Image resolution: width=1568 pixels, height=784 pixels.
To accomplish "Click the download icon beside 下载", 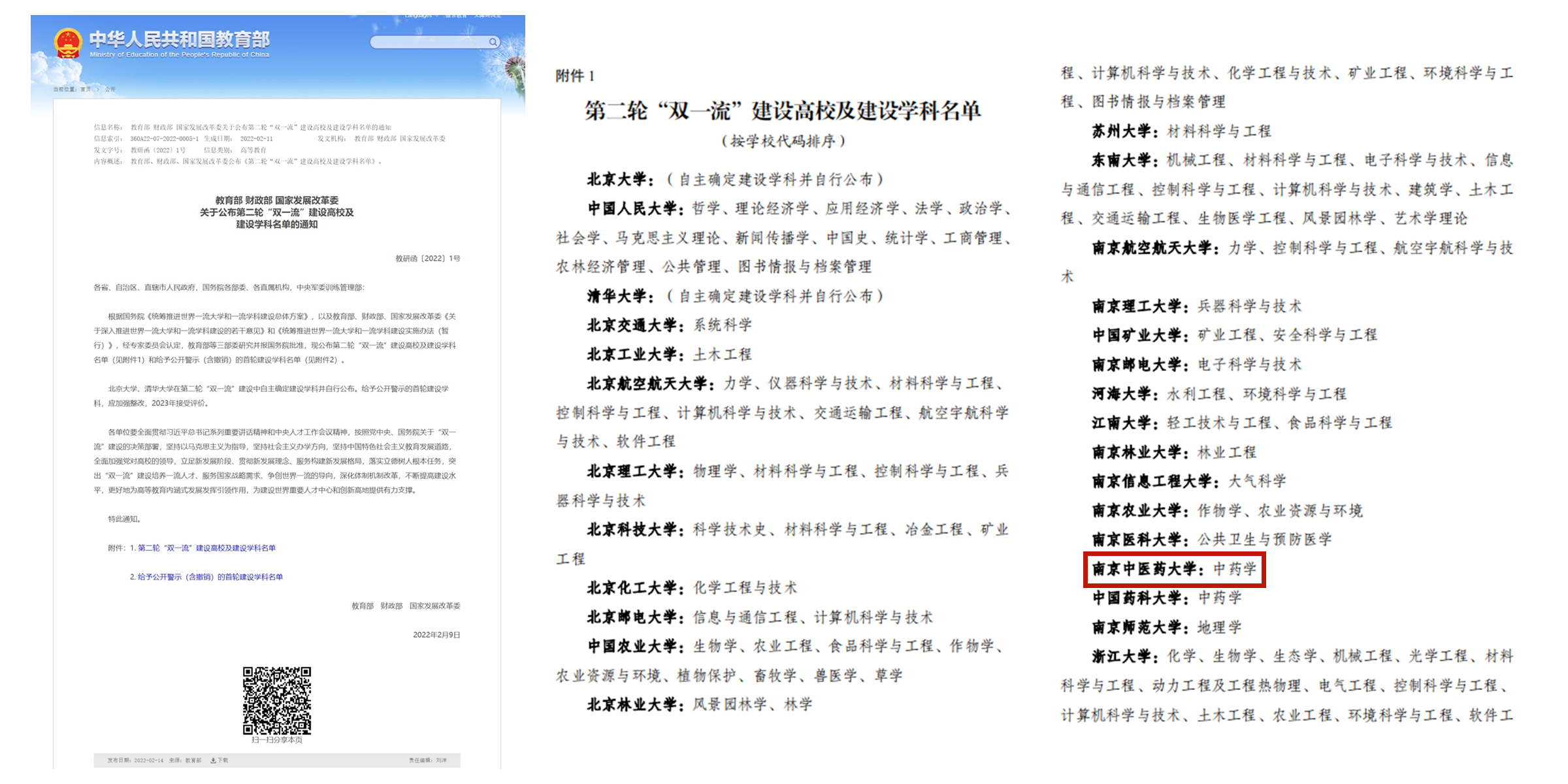I will click(x=213, y=760).
